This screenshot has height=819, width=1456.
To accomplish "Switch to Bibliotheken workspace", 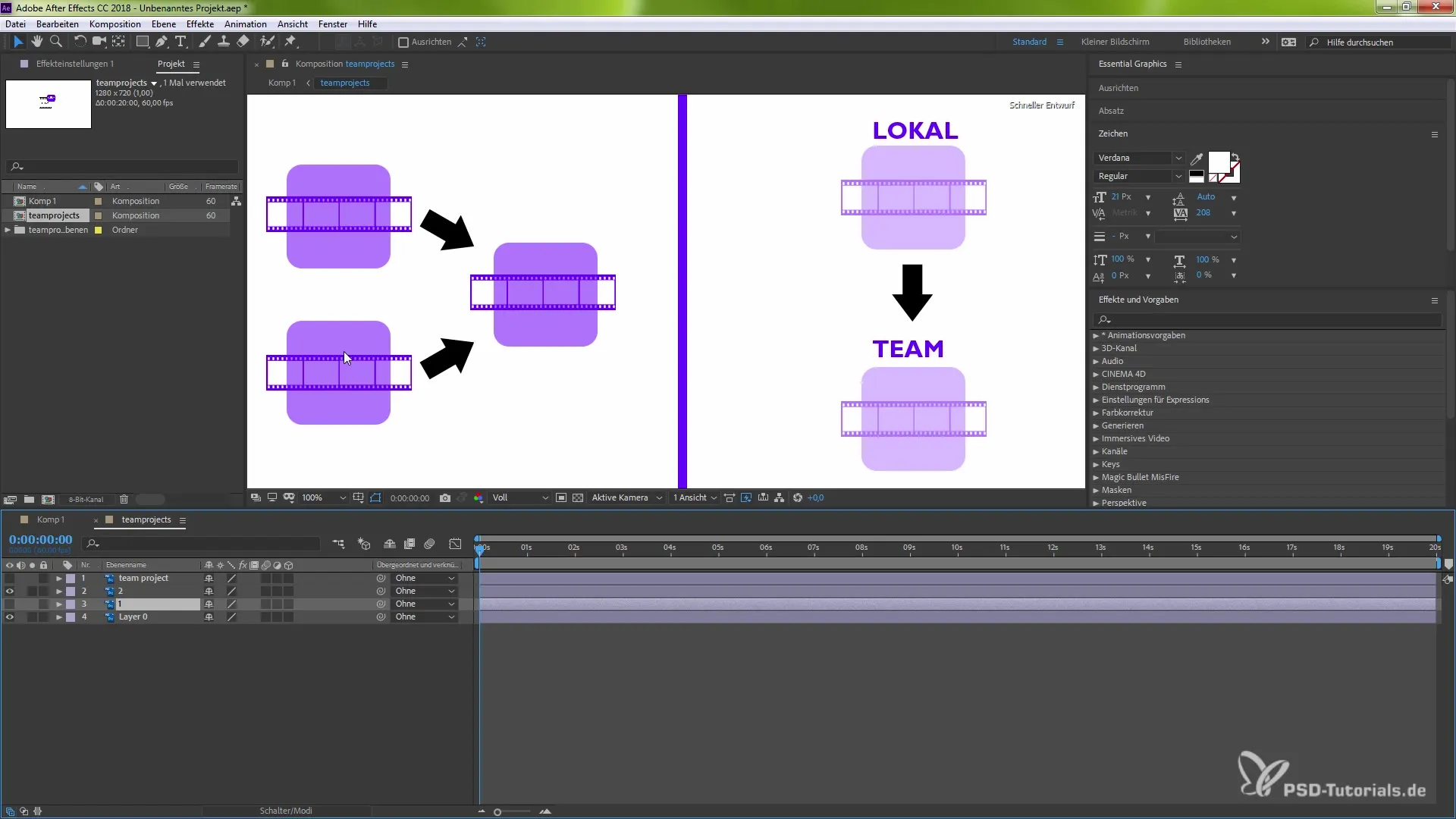I will point(1207,42).
